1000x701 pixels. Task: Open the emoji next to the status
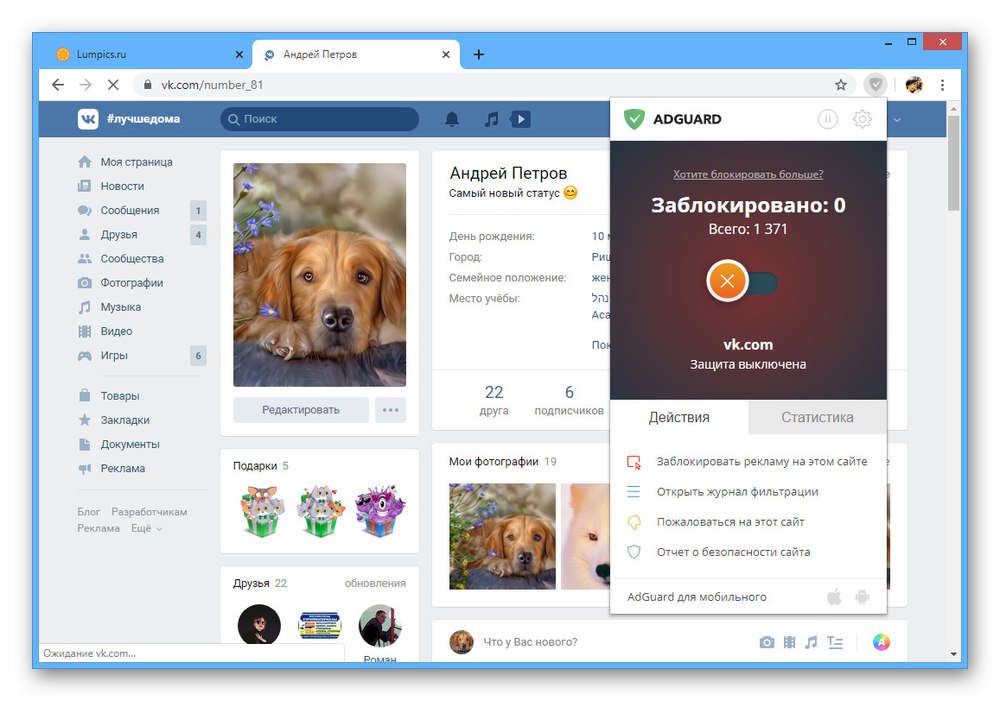tap(570, 193)
